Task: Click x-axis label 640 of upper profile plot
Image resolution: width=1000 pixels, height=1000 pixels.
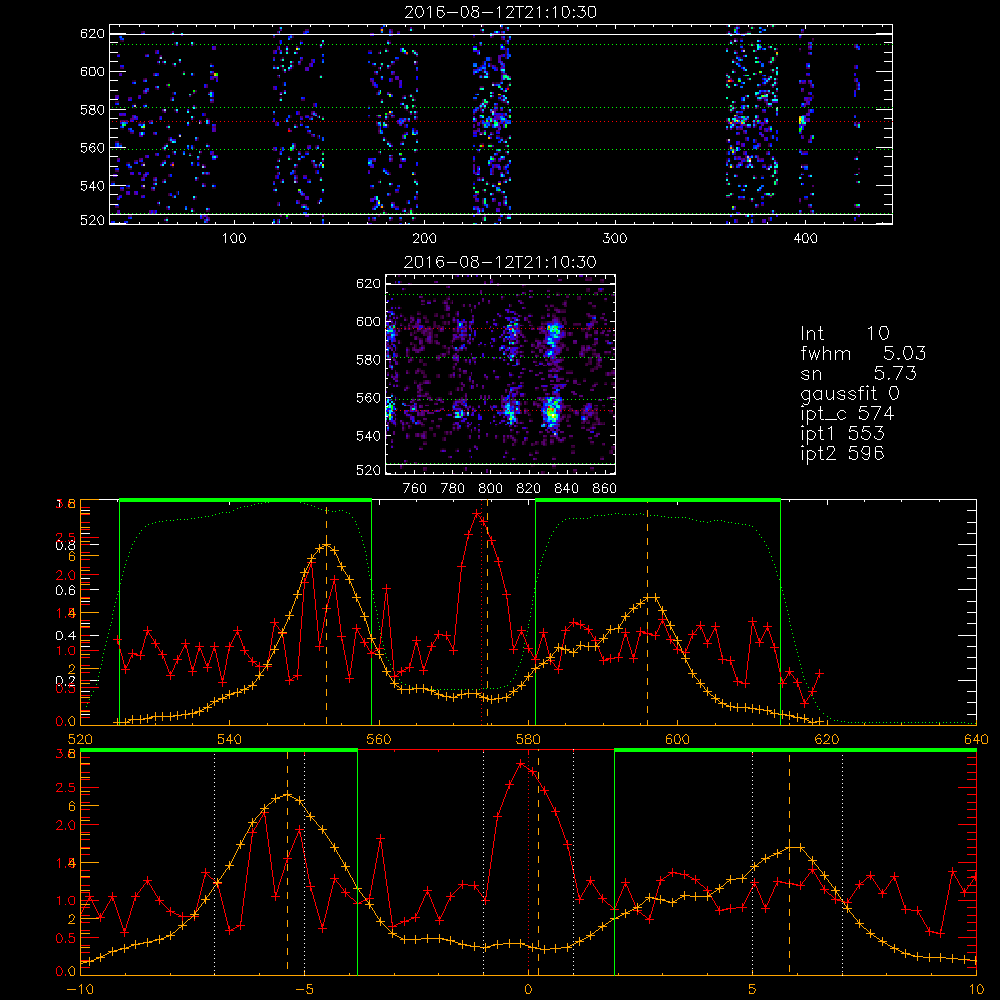Action: point(976,739)
